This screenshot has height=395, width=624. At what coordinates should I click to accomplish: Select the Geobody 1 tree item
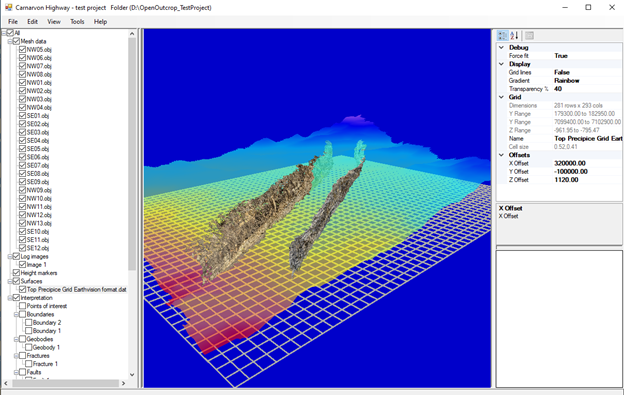pyautogui.click(x=46, y=347)
